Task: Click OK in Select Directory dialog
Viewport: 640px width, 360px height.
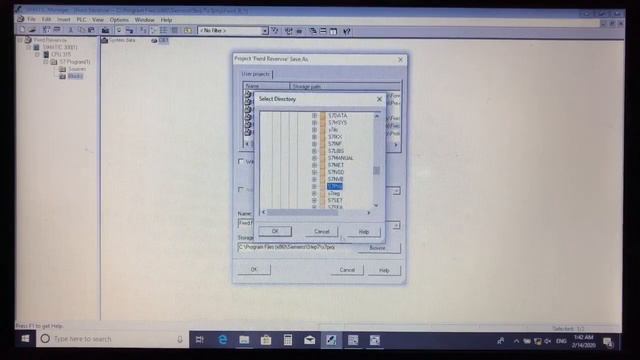Action: [275, 231]
